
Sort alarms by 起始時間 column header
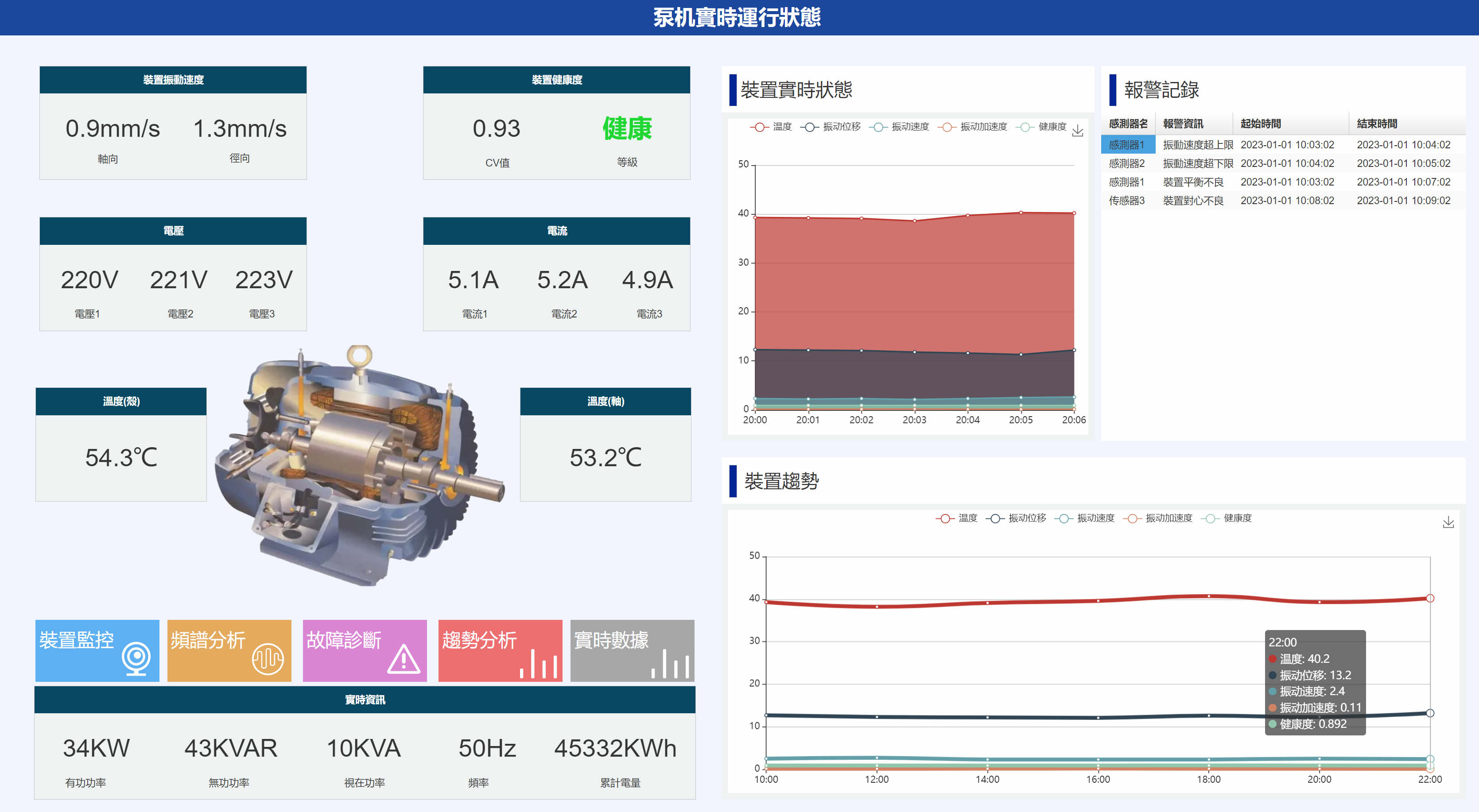click(1260, 124)
